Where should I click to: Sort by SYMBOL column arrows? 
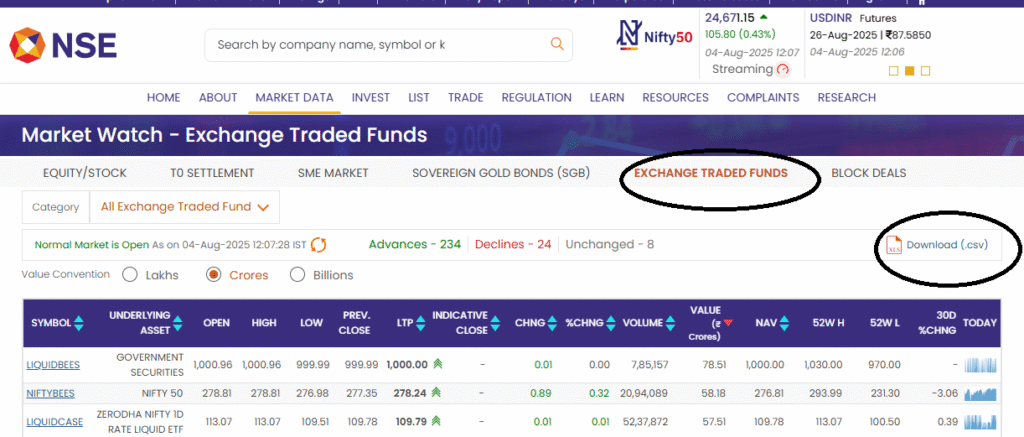(x=79, y=323)
